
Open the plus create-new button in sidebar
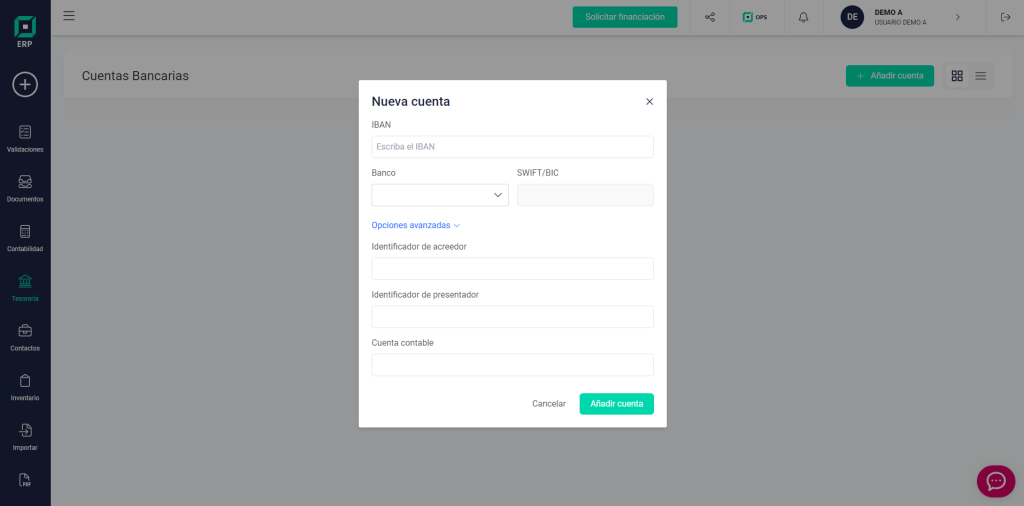pyautogui.click(x=25, y=84)
